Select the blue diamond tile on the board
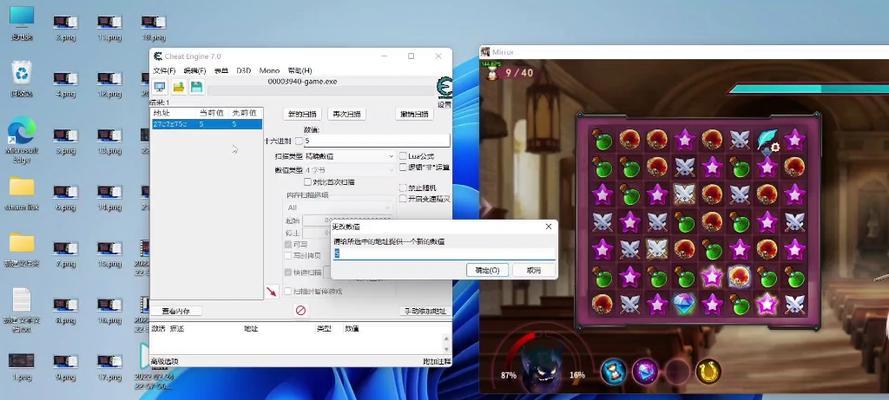This screenshot has height=400, width=889. 684,304
